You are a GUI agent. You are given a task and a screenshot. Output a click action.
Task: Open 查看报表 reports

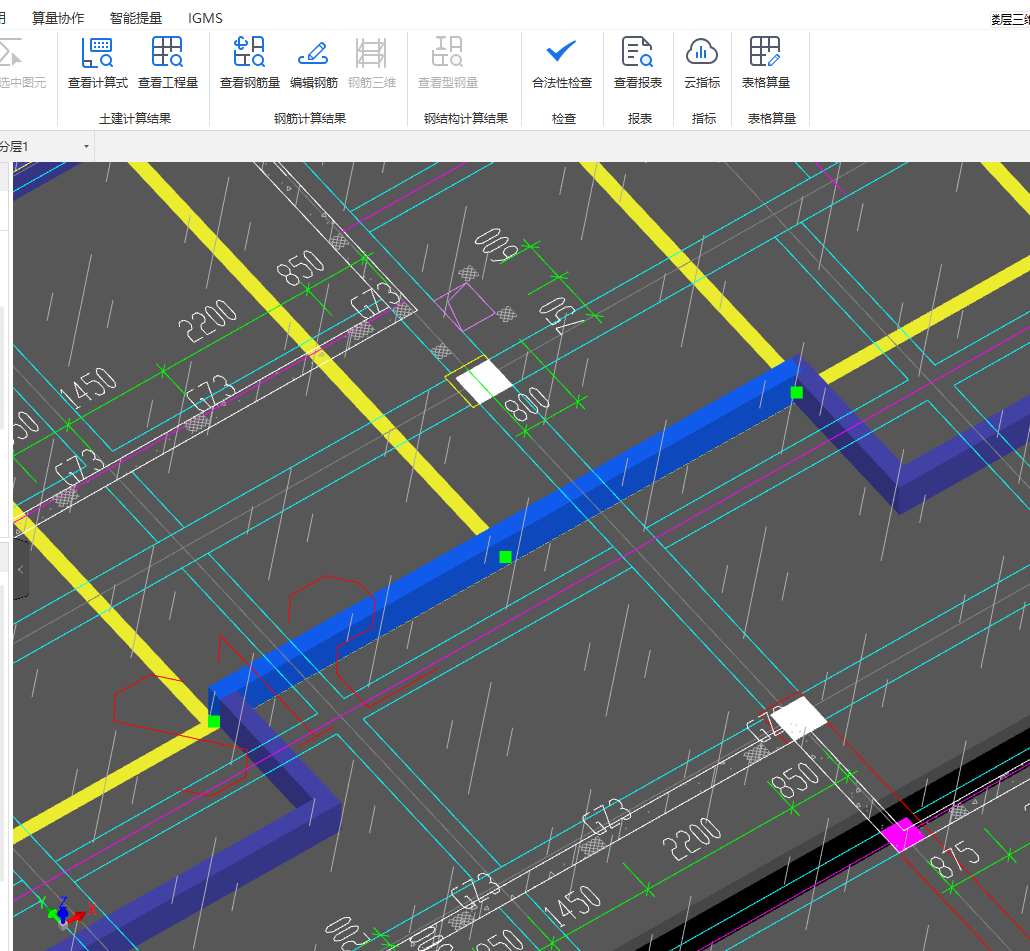(x=637, y=62)
